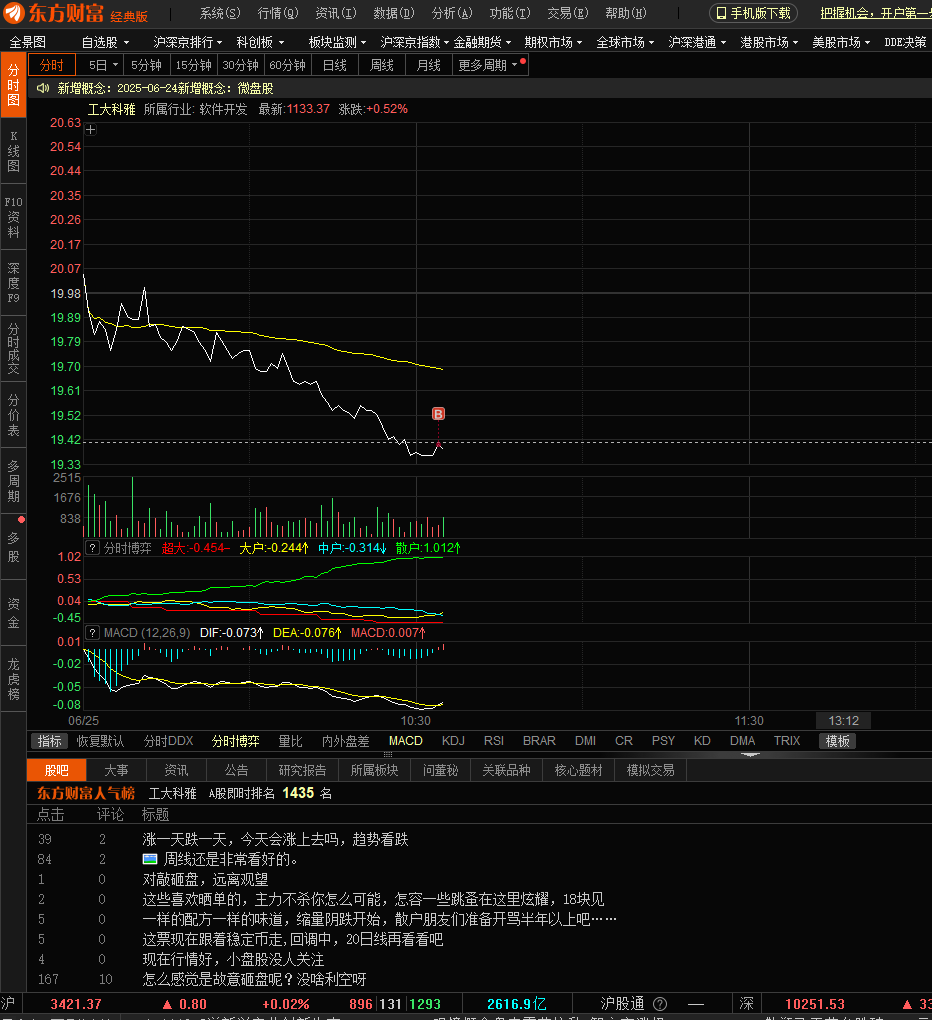Click 手机版下载 button
This screenshot has width=932, height=1020.
click(753, 13)
